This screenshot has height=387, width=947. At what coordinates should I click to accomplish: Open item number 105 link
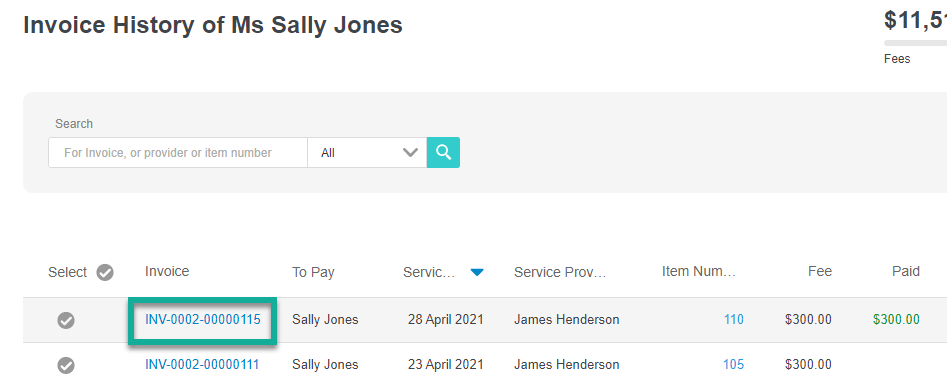click(734, 365)
